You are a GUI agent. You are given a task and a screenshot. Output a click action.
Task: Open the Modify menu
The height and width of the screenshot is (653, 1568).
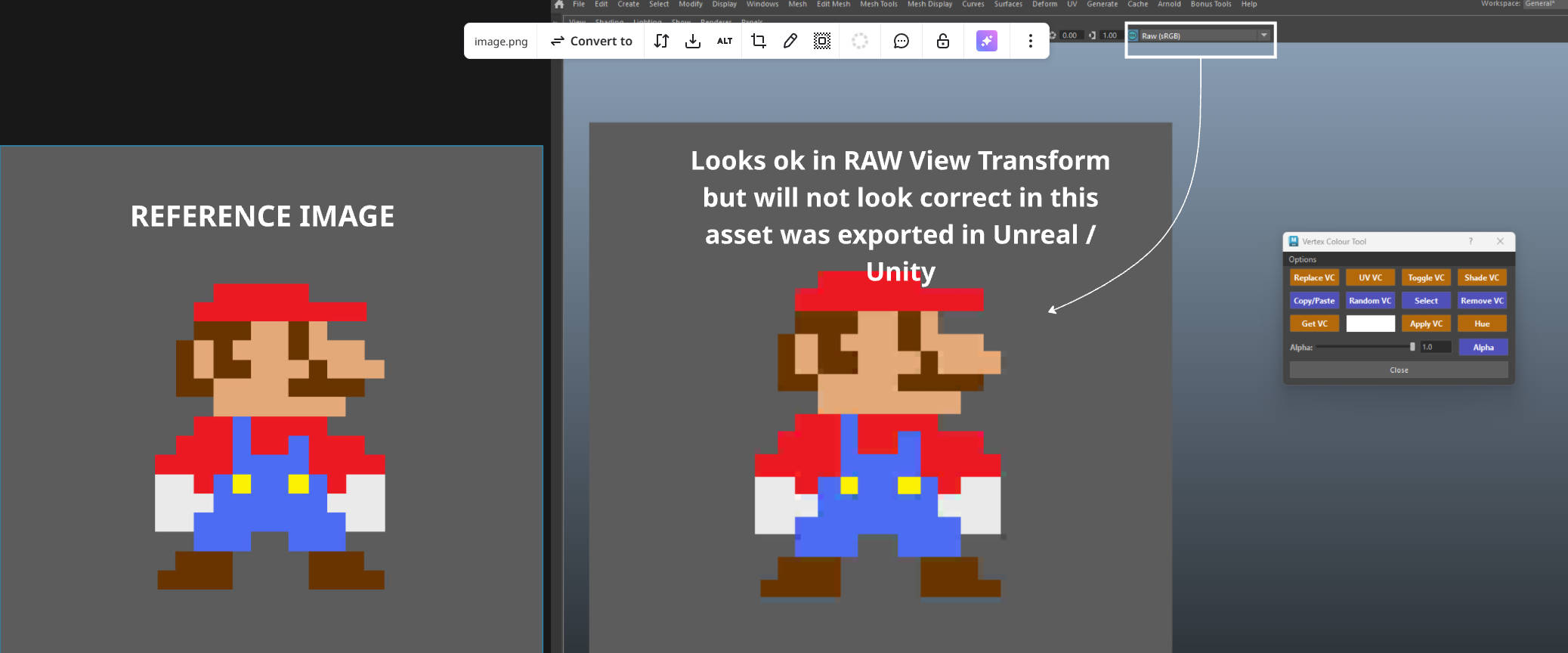click(691, 4)
